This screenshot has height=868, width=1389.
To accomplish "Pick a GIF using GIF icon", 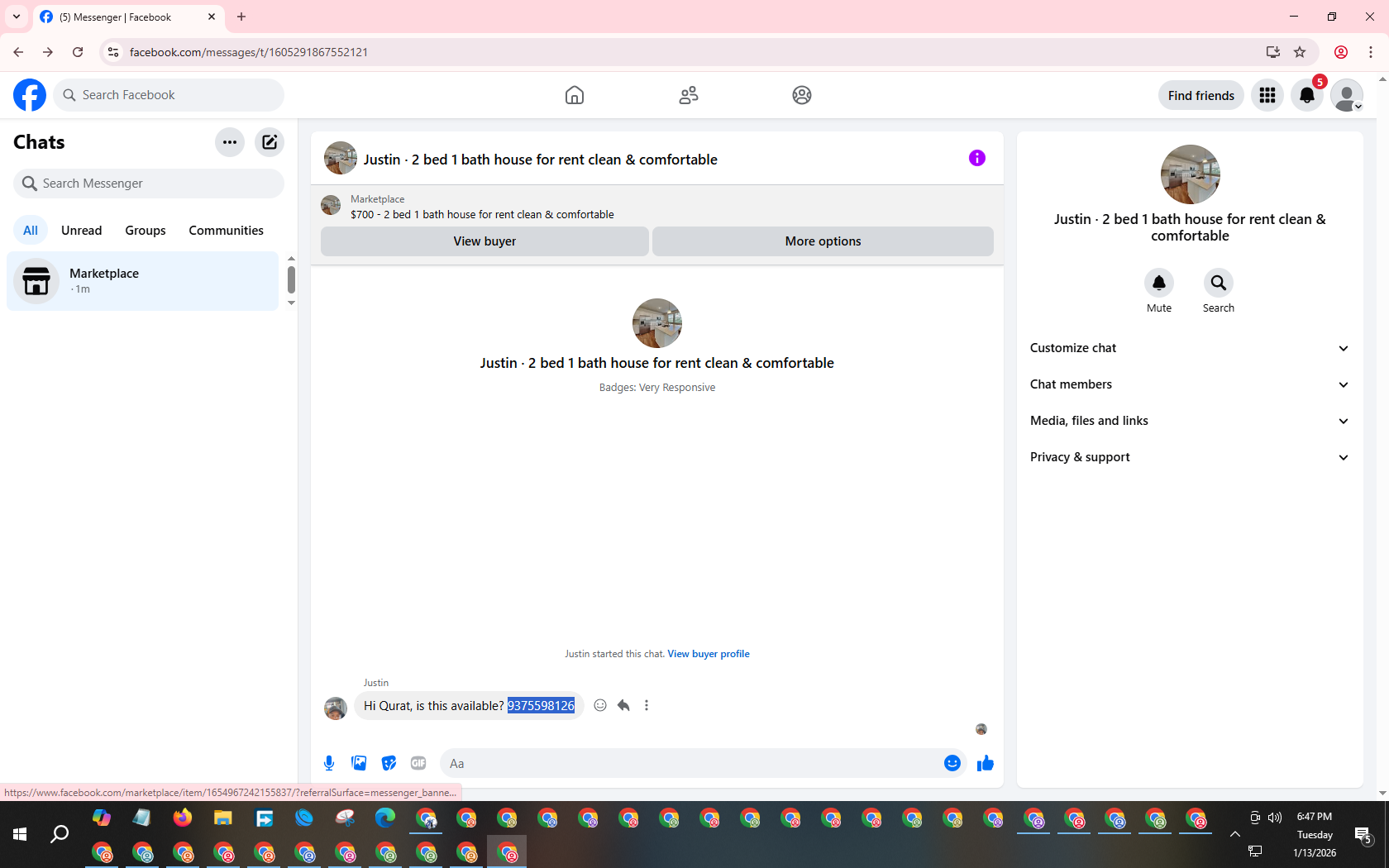I will [x=418, y=763].
